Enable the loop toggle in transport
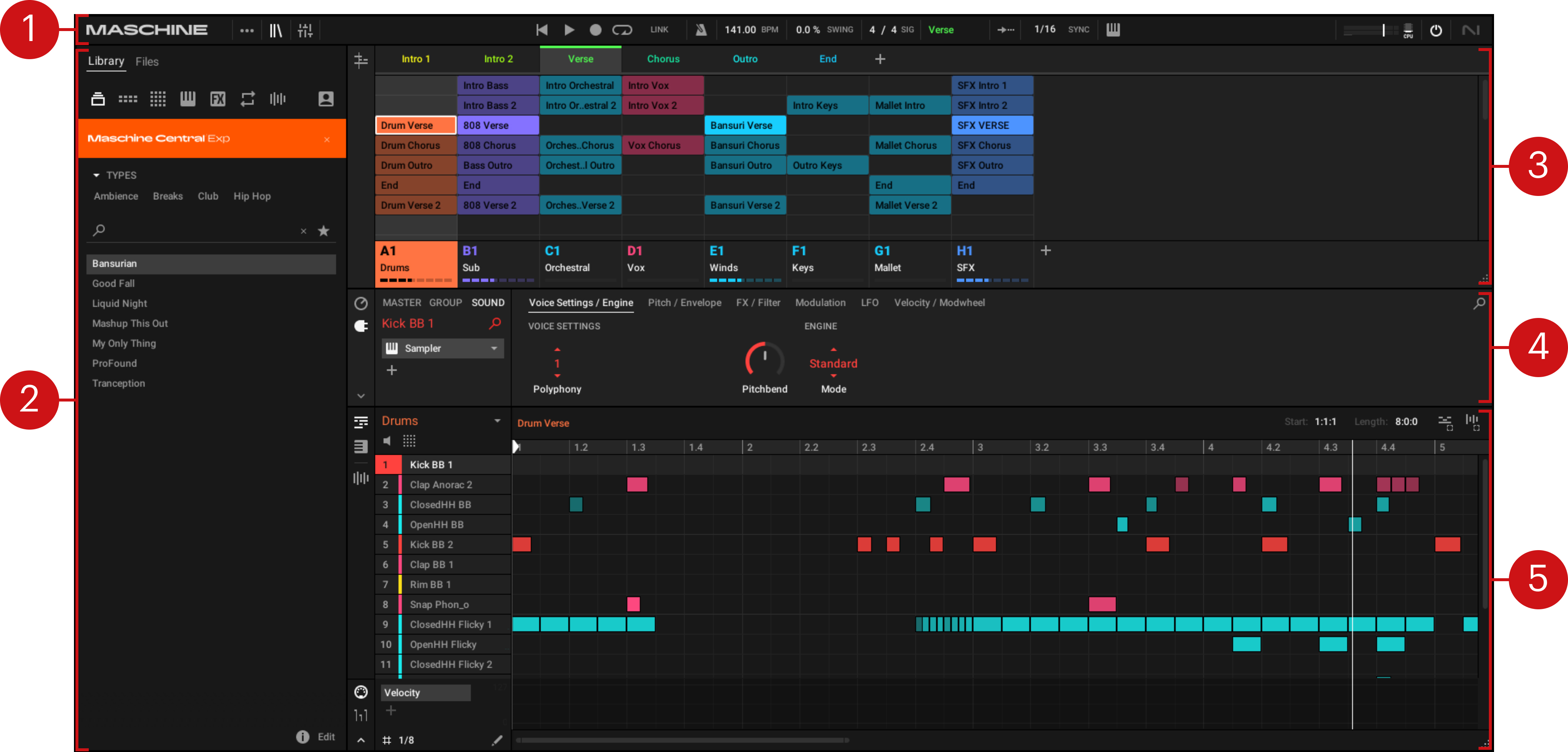Screen dimensions: 1568x752 tap(622, 30)
